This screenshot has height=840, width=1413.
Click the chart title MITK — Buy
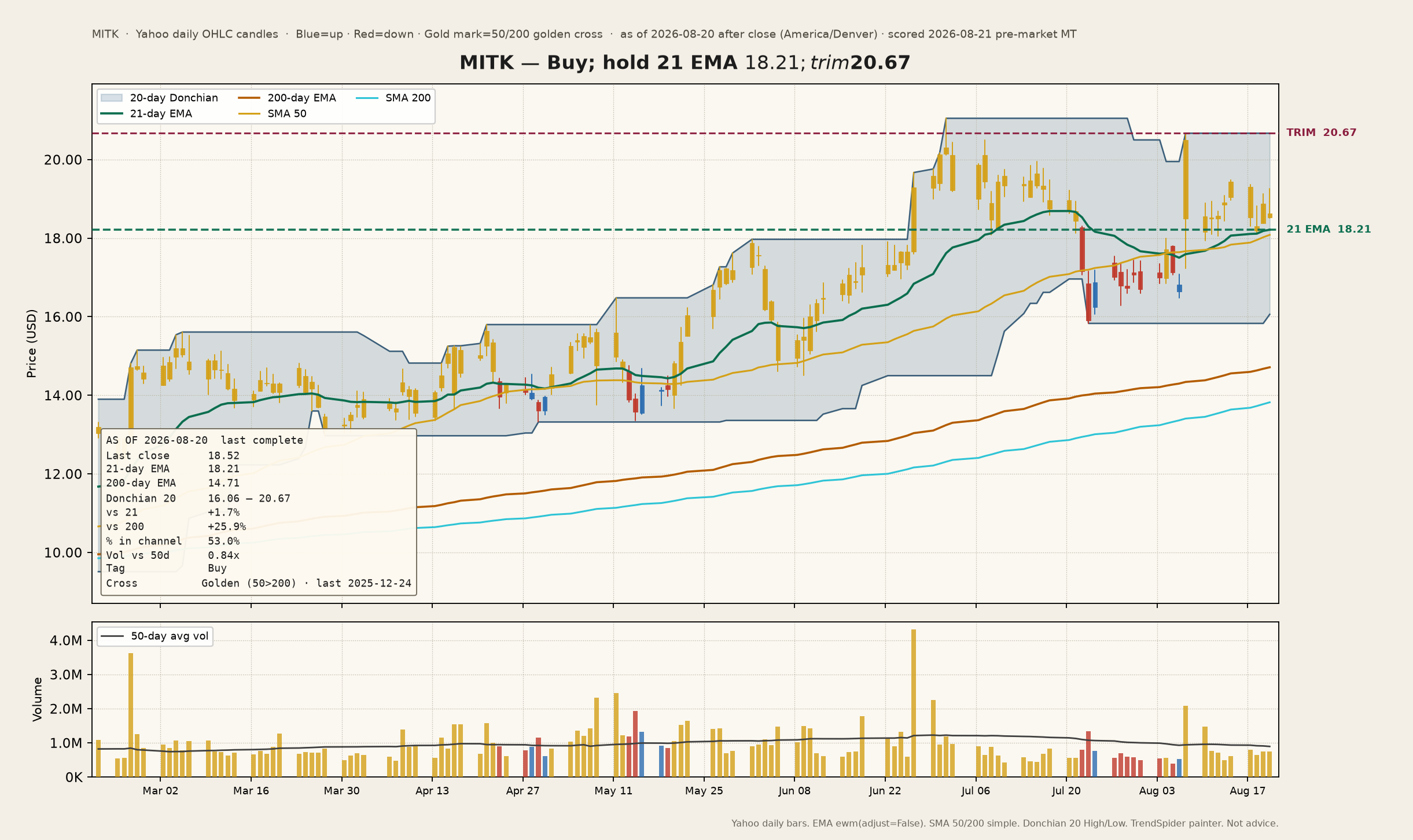[x=685, y=62]
